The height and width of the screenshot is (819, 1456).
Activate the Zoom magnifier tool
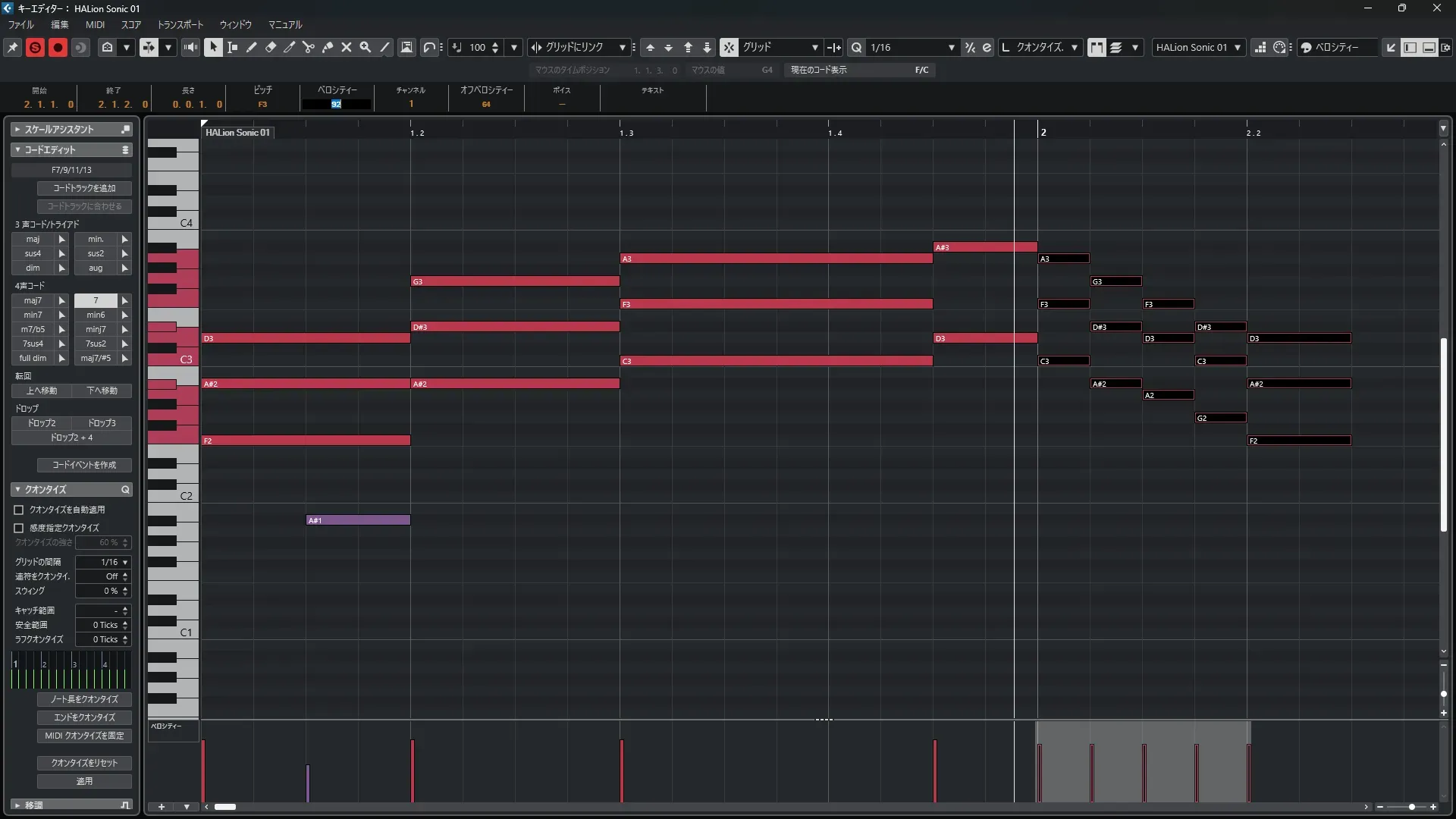pos(366,47)
